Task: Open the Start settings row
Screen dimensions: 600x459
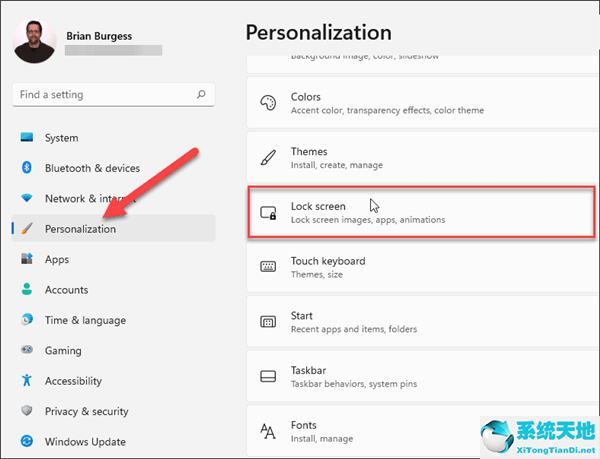Action: [x=418, y=322]
